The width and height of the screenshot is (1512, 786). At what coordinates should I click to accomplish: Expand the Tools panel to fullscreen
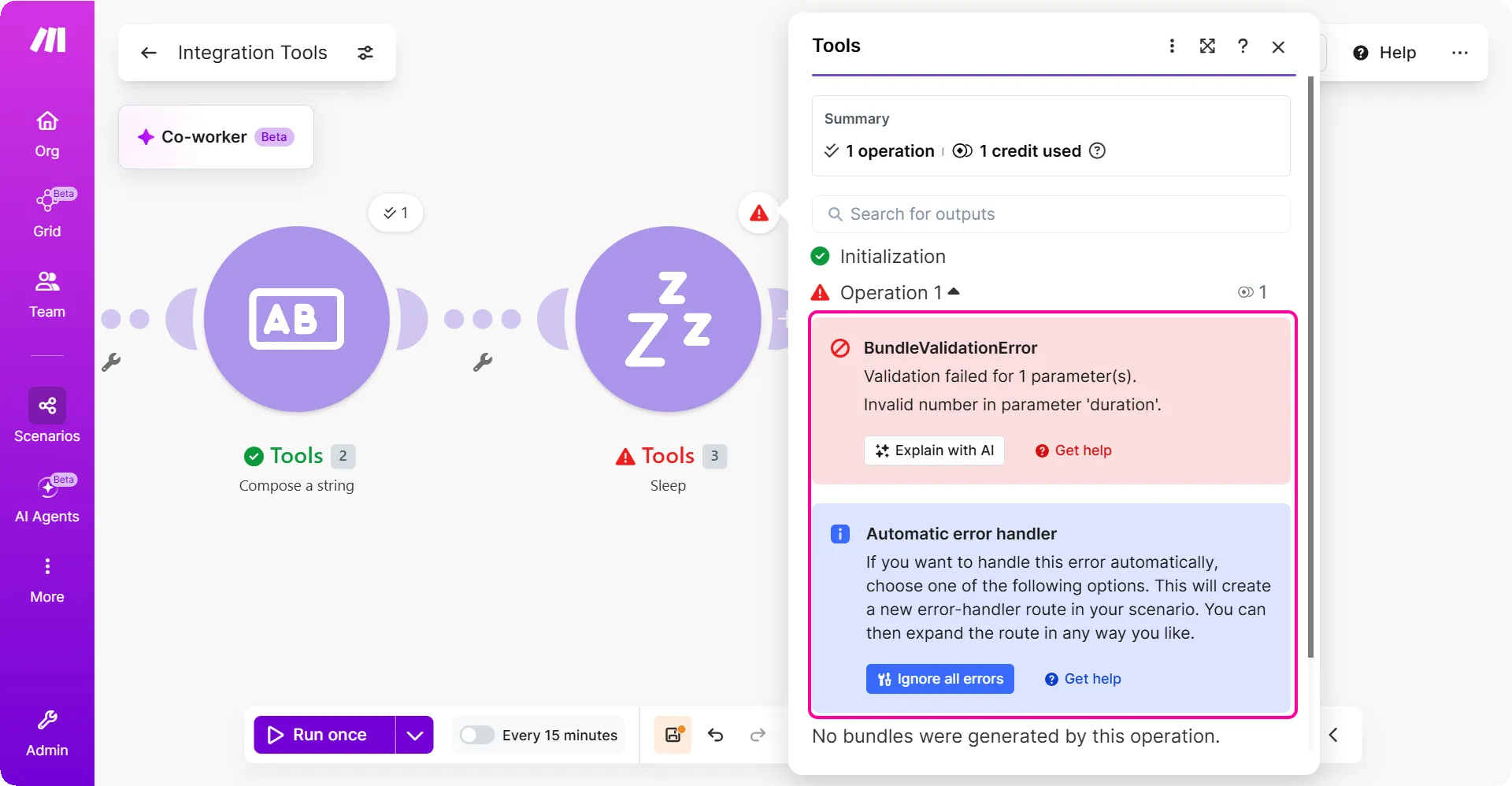(1207, 46)
